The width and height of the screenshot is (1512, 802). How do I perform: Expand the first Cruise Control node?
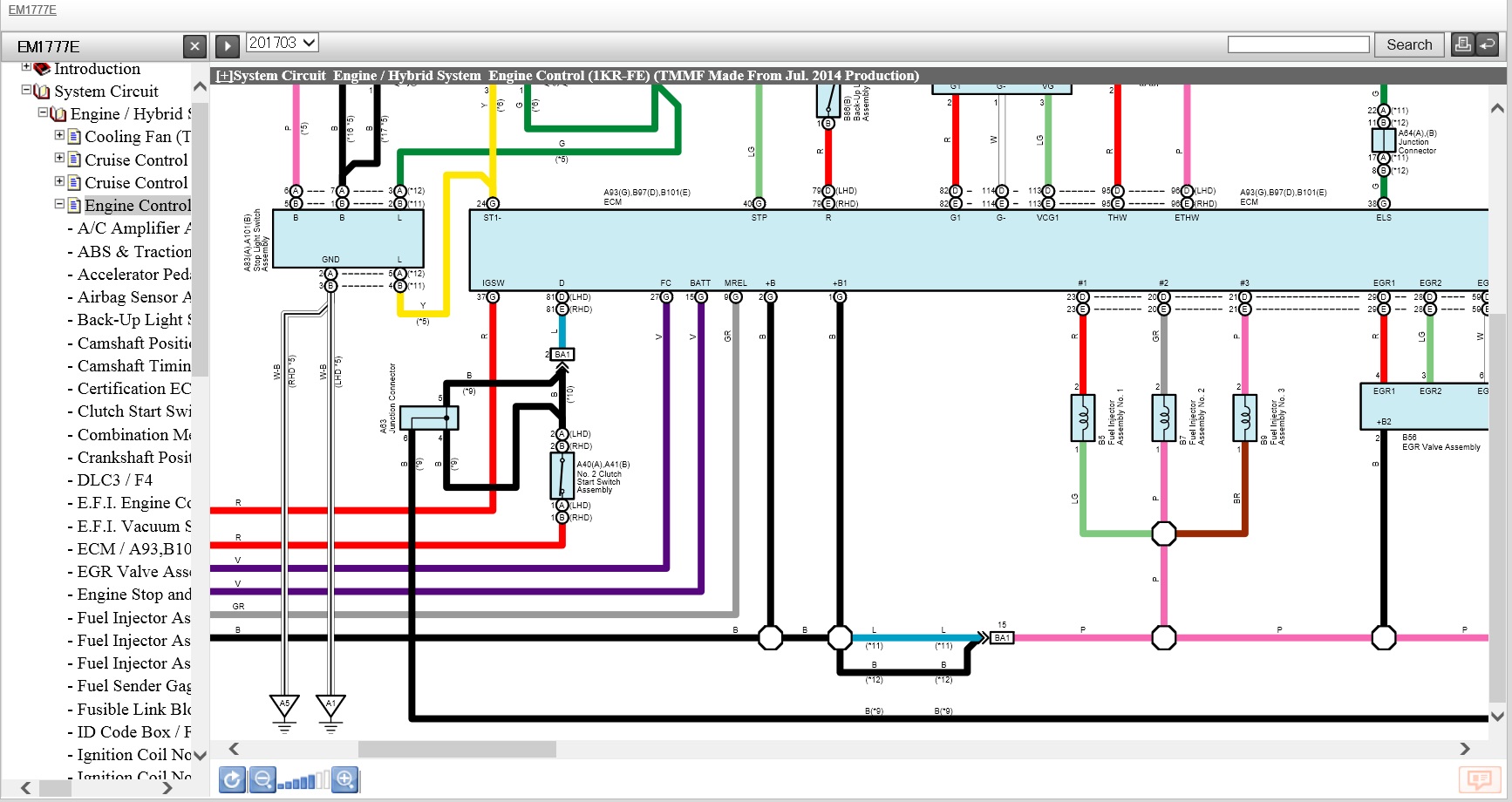[59, 158]
